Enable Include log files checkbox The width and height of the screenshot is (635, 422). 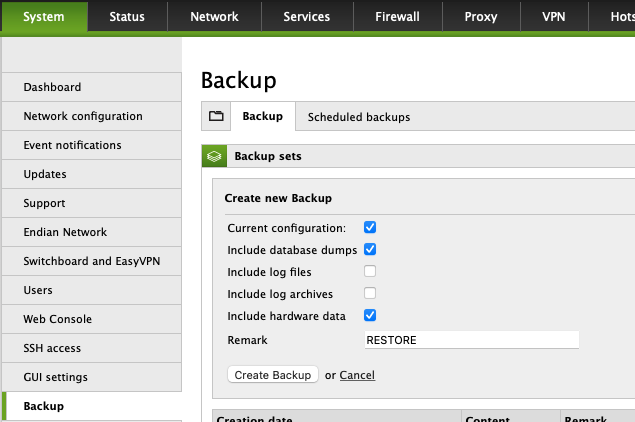click(370, 271)
